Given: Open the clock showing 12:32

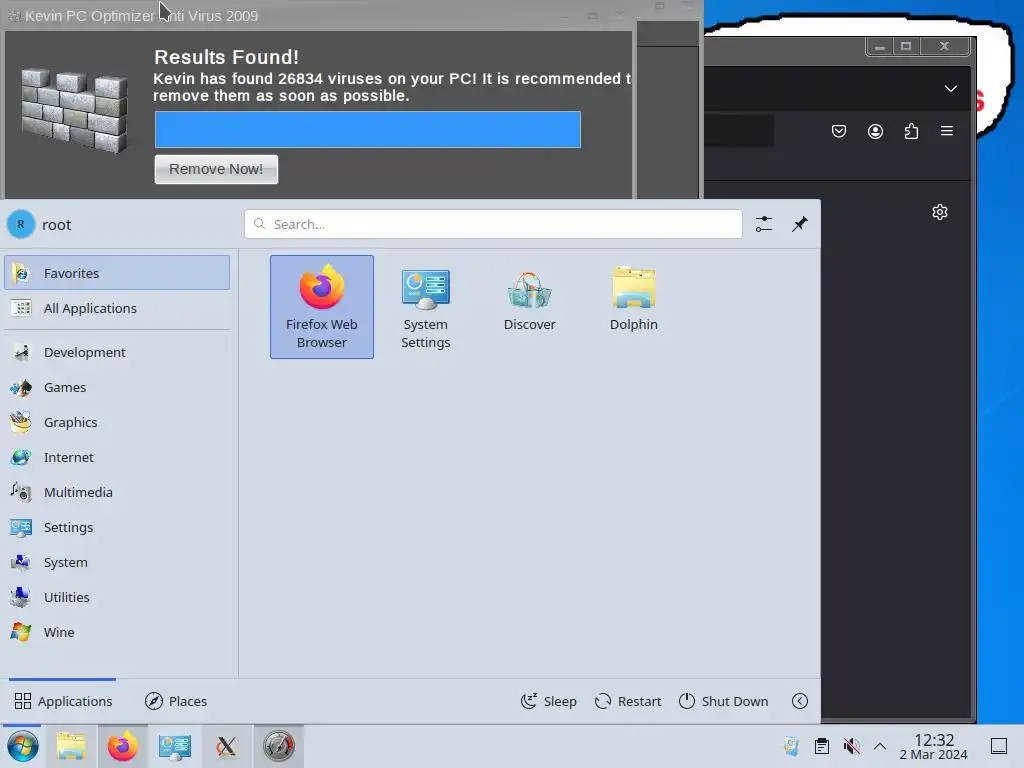Looking at the screenshot, I should click(934, 746).
